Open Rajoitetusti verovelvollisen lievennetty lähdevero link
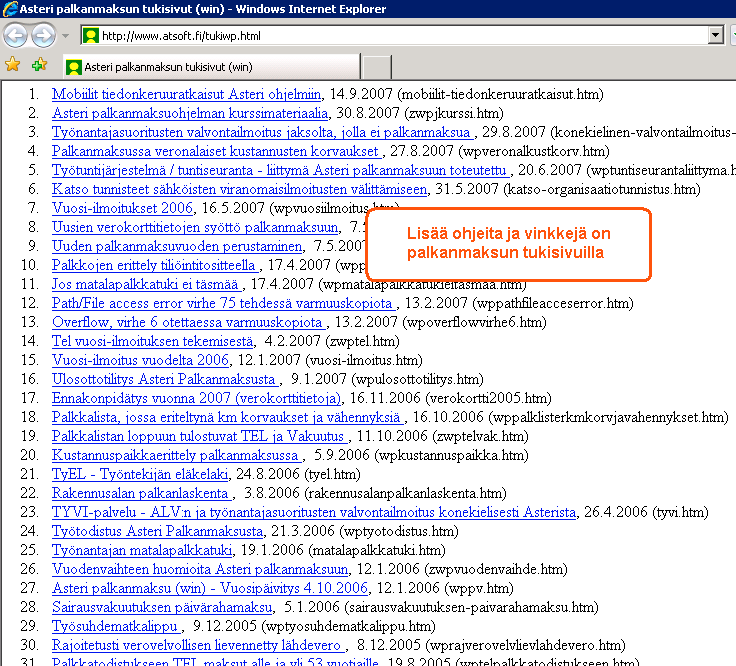Image resolution: width=736 pixels, height=666 pixels. (x=198, y=645)
